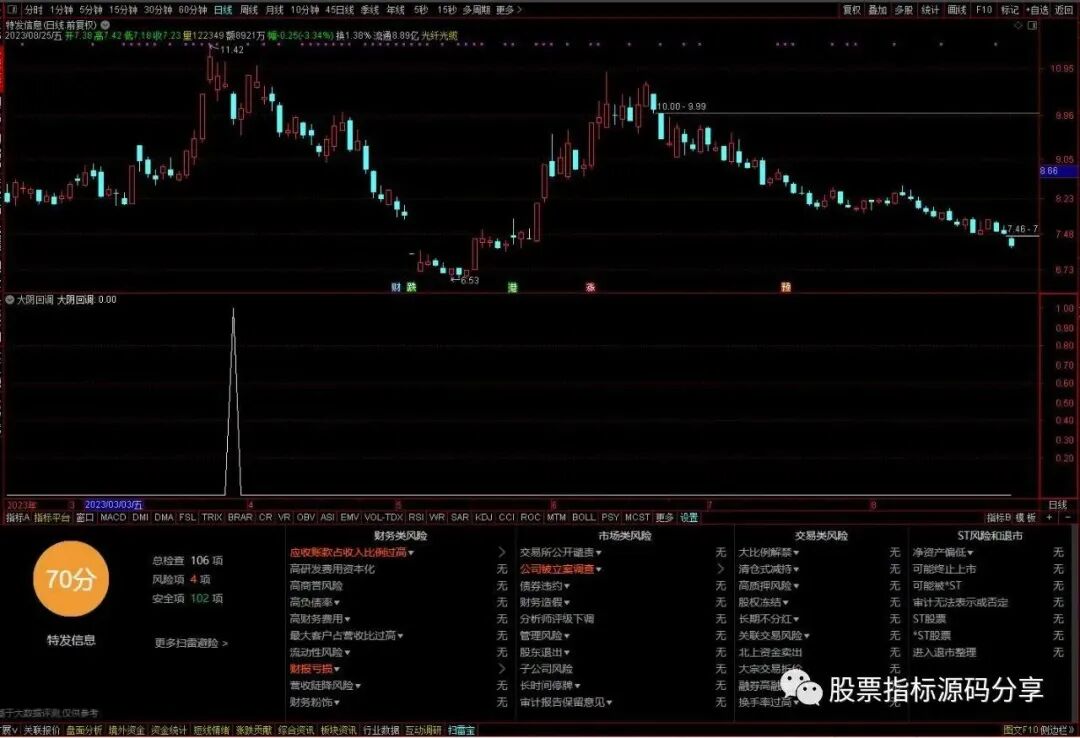
Task: Toggle 侧边栏 sidebar
Action: click(1055, 730)
